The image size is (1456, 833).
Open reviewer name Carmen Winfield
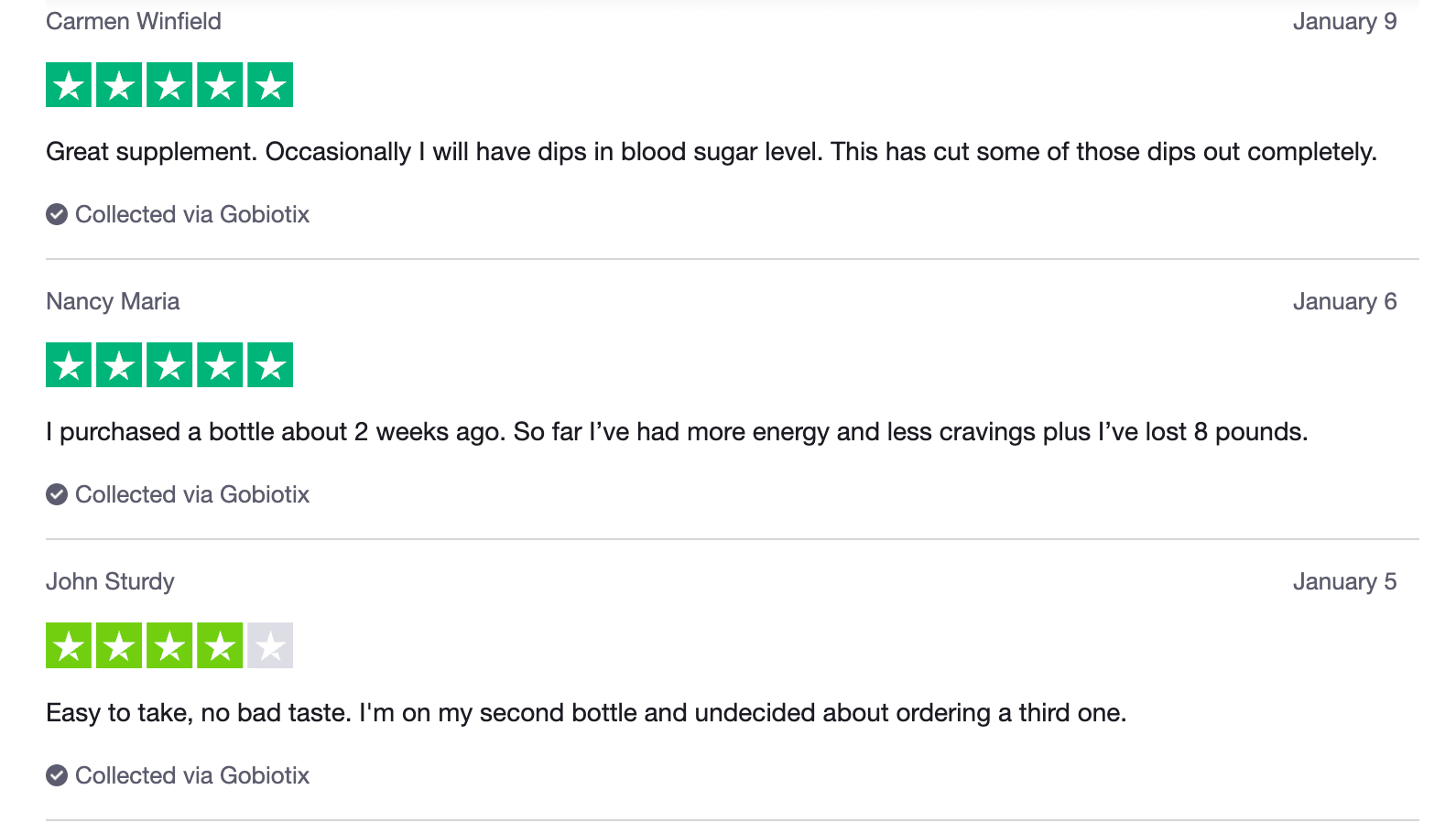[x=134, y=21]
